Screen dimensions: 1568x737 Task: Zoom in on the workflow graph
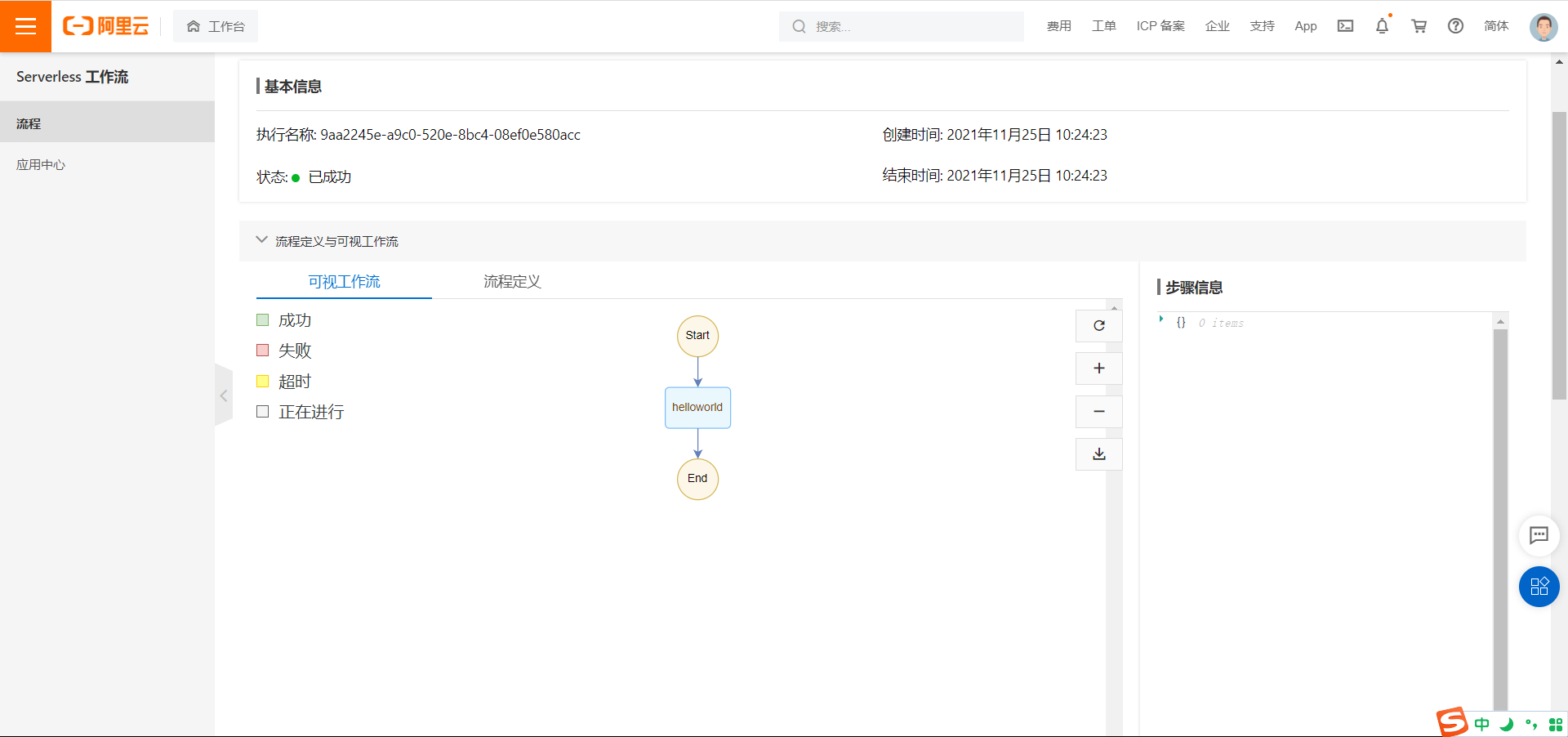pyautogui.click(x=1098, y=368)
